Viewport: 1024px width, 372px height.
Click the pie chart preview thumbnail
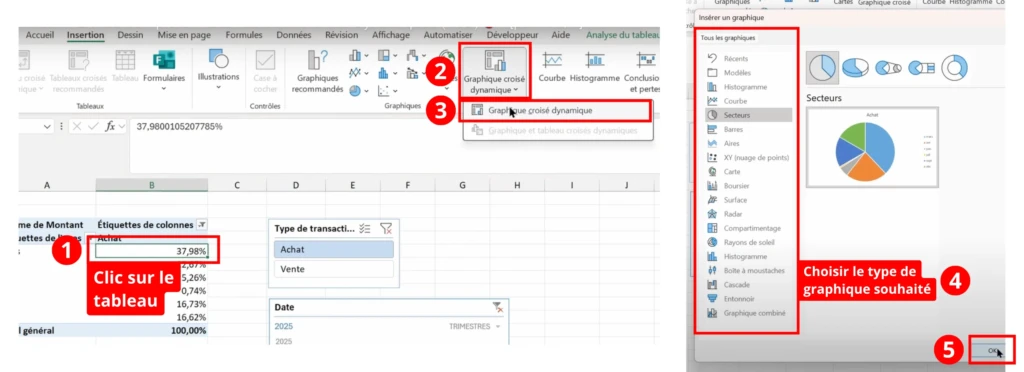point(872,147)
